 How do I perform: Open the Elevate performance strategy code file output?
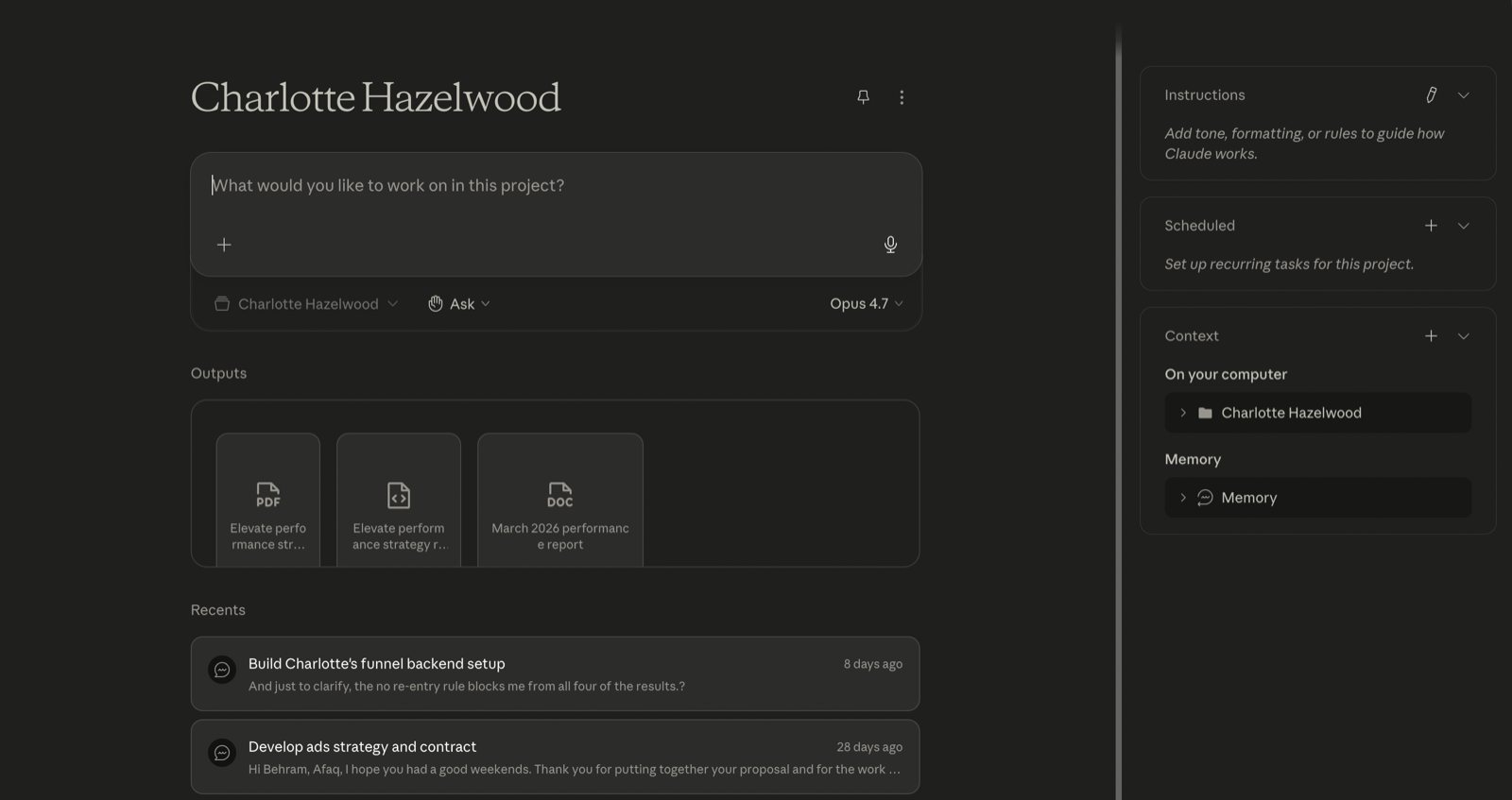point(399,500)
